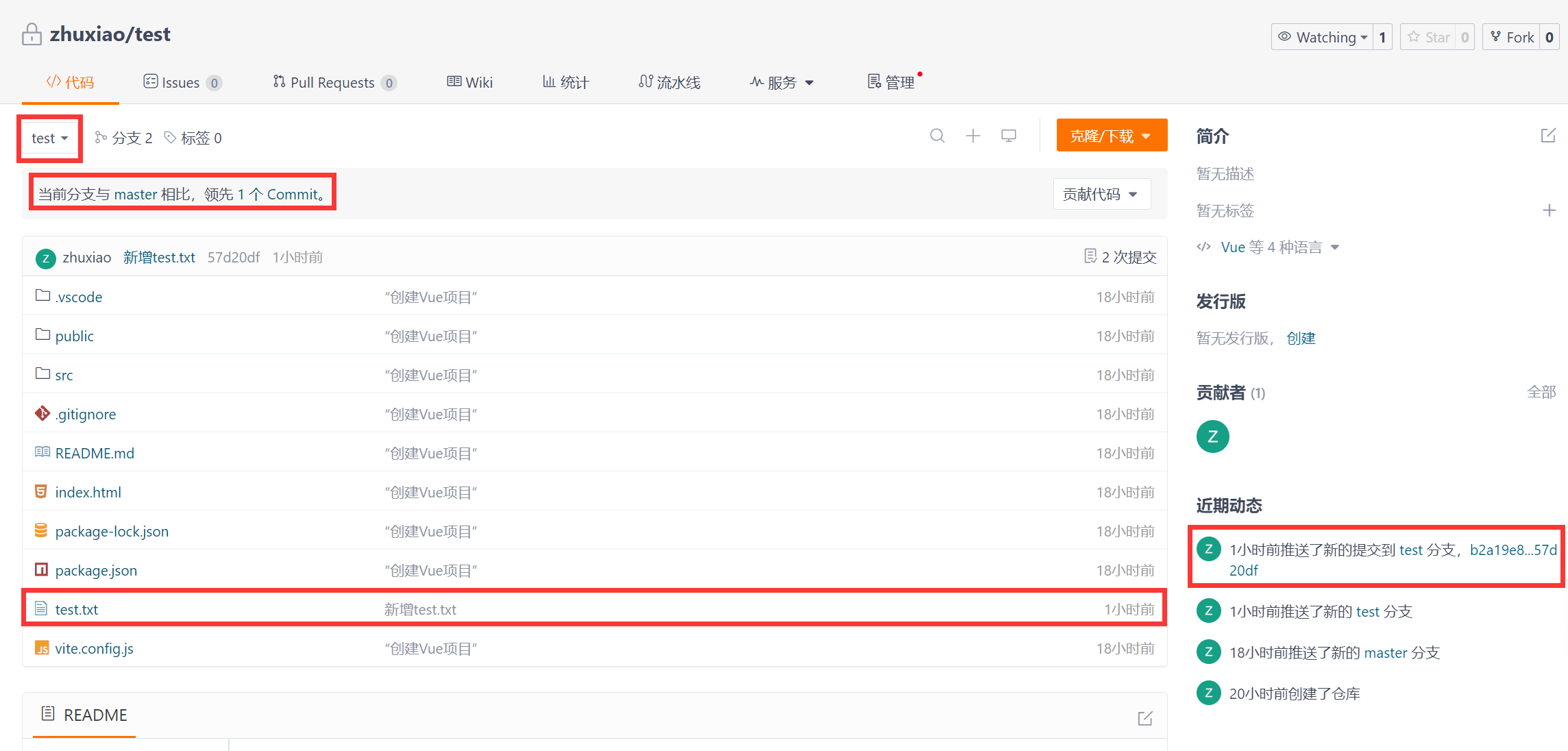Toggle the Watching eye button
The image size is (1568, 751).
[x=1322, y=37]
